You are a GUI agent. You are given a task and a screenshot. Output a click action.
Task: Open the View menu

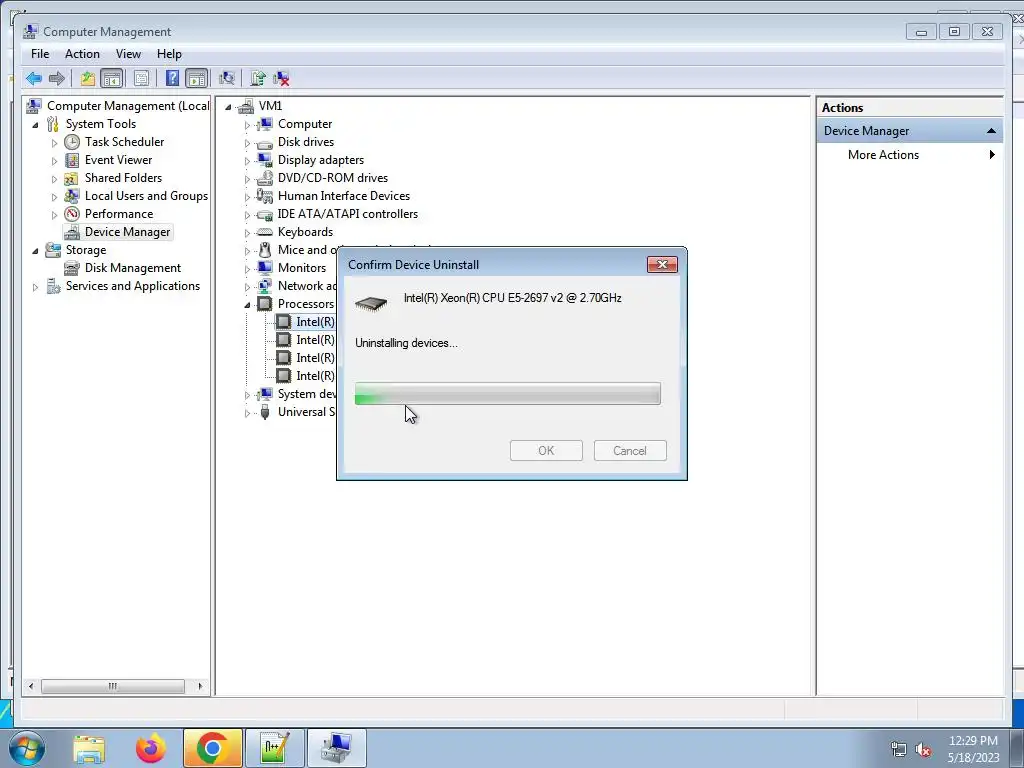(x=128, y=54)
